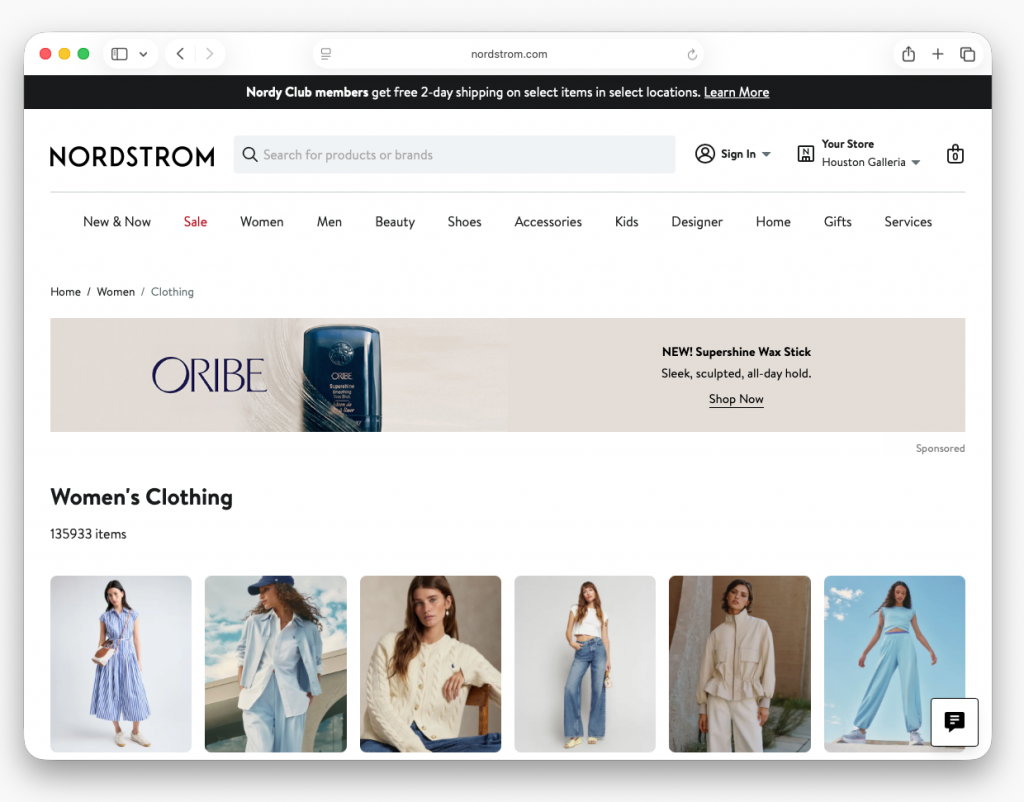Expand the Sign In dropdown arrow

(767, 155)
